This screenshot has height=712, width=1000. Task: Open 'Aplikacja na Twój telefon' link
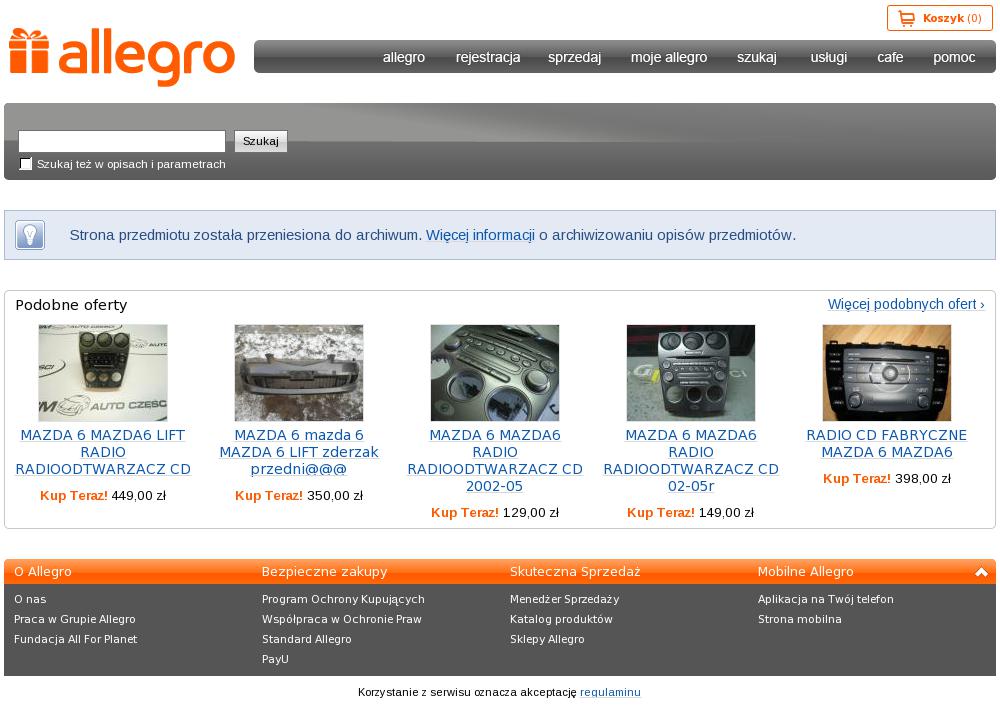[x=826, y=599]
